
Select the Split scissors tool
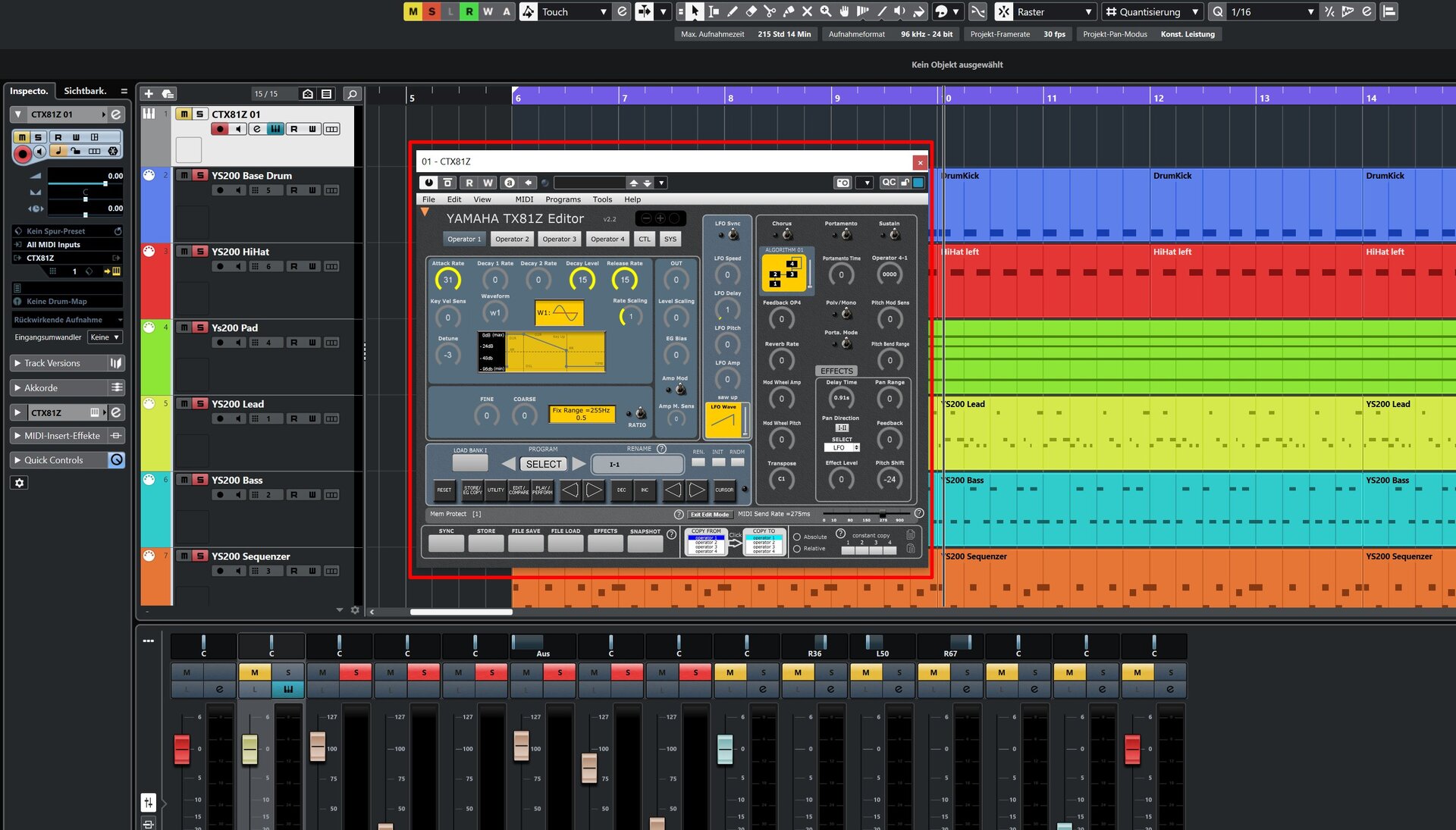click(x=770, y=11)
